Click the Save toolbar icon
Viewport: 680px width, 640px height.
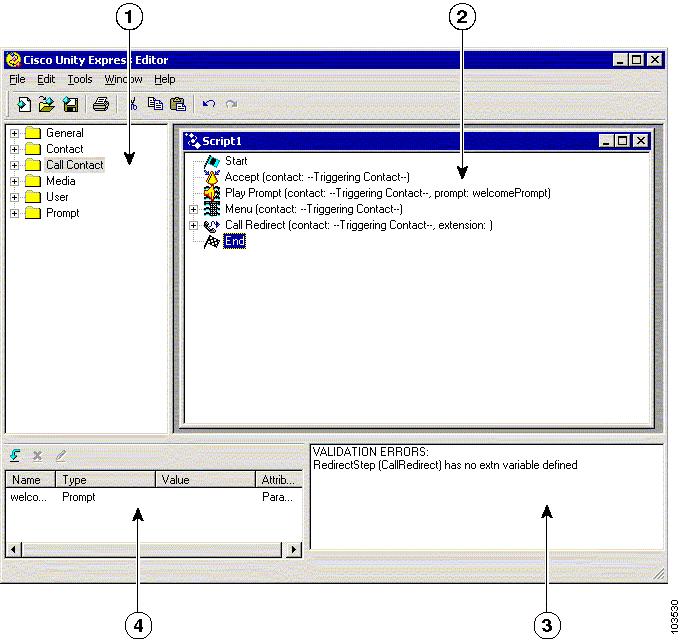70,104
